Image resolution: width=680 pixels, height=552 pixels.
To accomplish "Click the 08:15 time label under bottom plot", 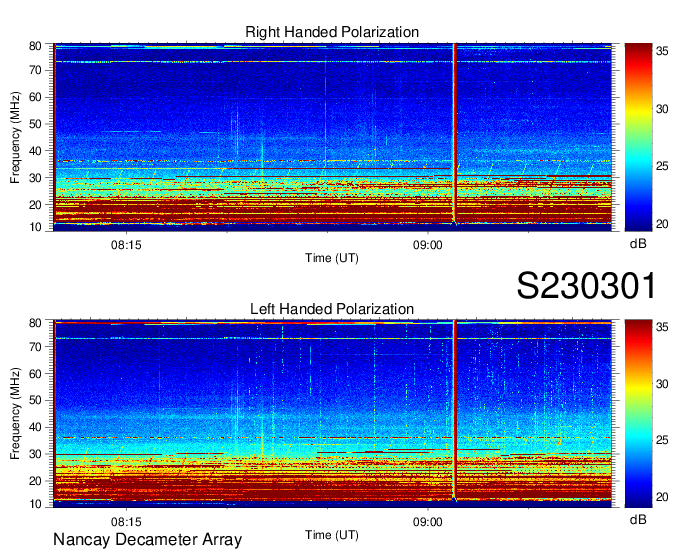I will coord(126,522).
